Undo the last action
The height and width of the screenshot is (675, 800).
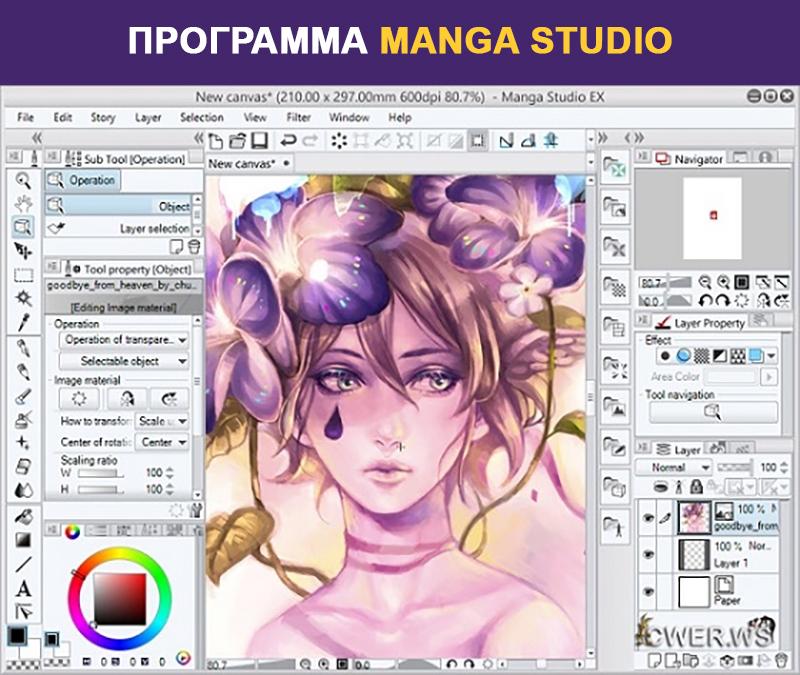click(x=288, y=140)
